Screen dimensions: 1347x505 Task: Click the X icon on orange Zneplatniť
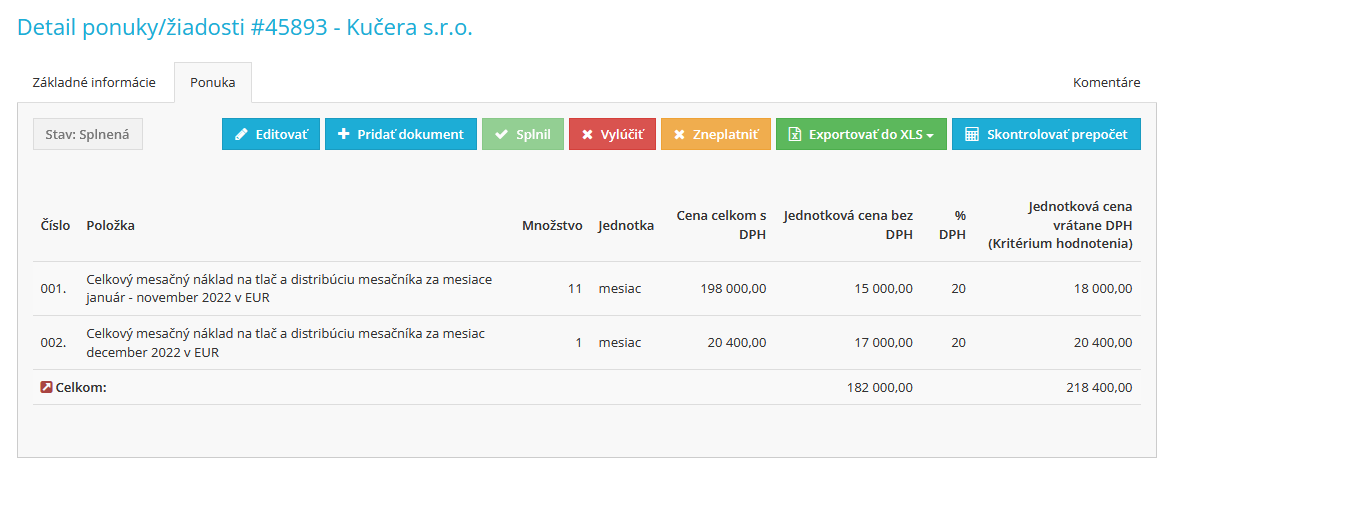coord(679,134)
